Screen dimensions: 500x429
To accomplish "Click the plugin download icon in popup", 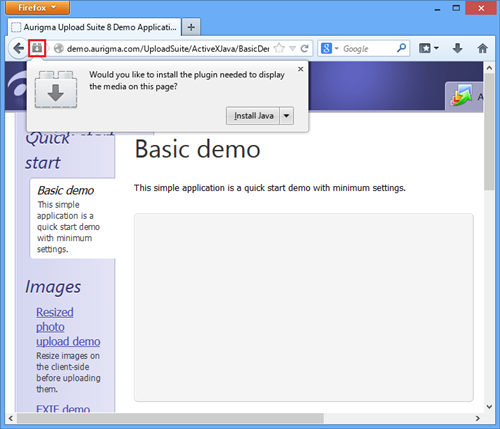I will 56,89.
